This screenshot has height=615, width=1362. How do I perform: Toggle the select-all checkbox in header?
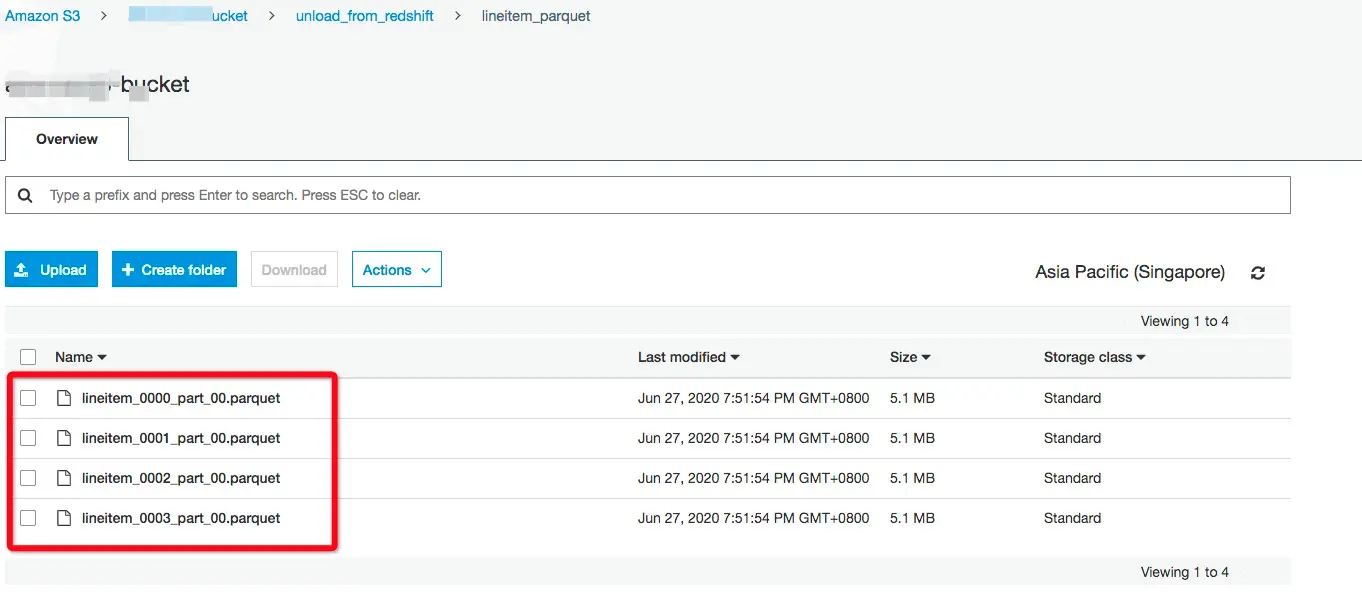(28, 357)
